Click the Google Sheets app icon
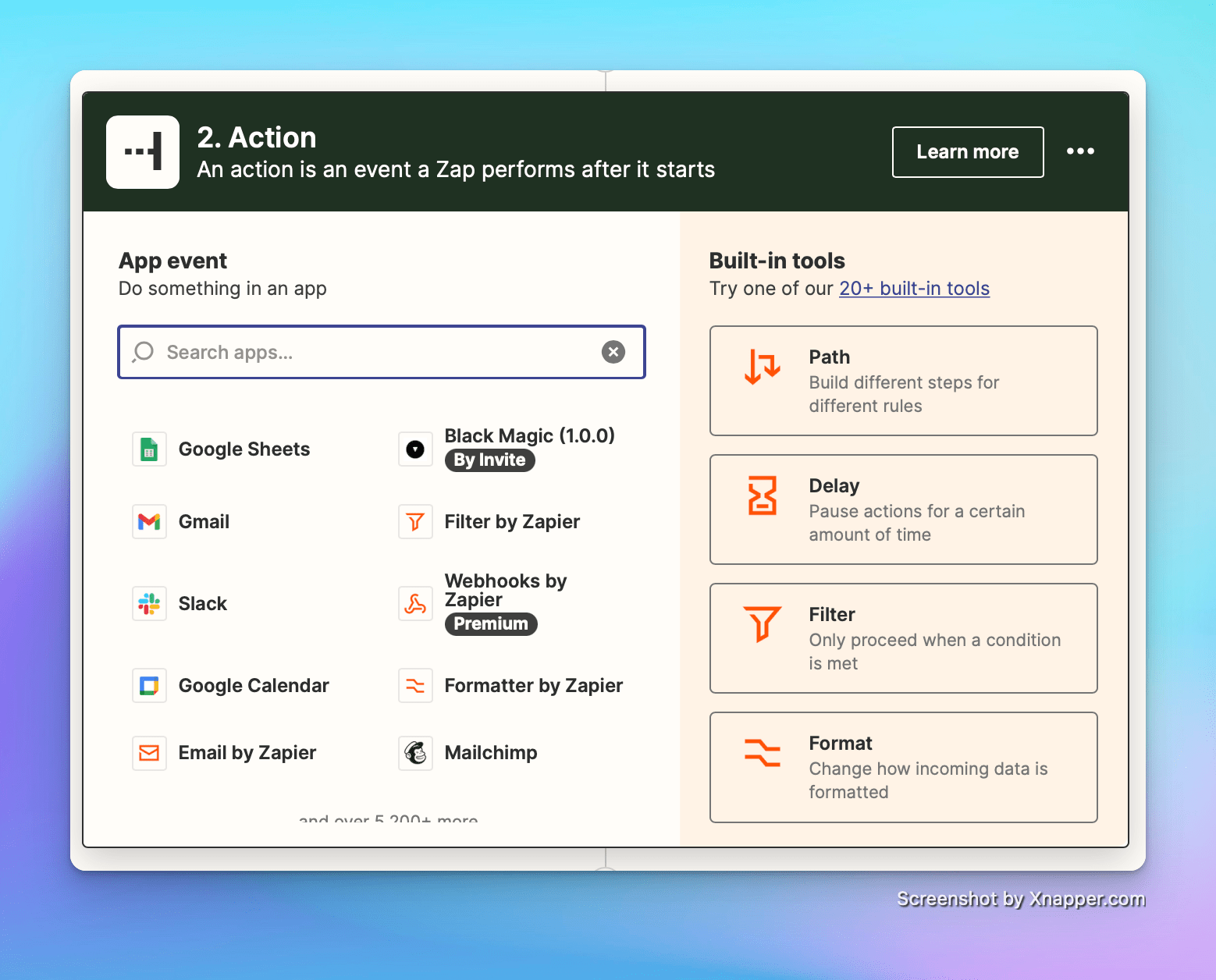The height and width of the screenshot is (980, 1216). coord(149,449)
